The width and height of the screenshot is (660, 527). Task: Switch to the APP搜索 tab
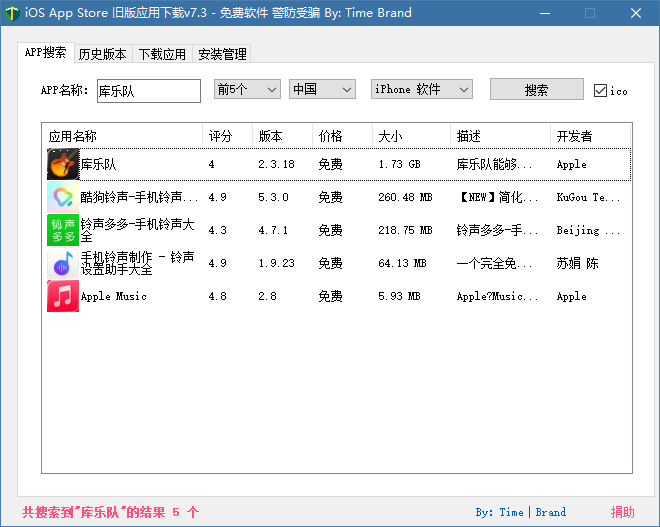45,53
